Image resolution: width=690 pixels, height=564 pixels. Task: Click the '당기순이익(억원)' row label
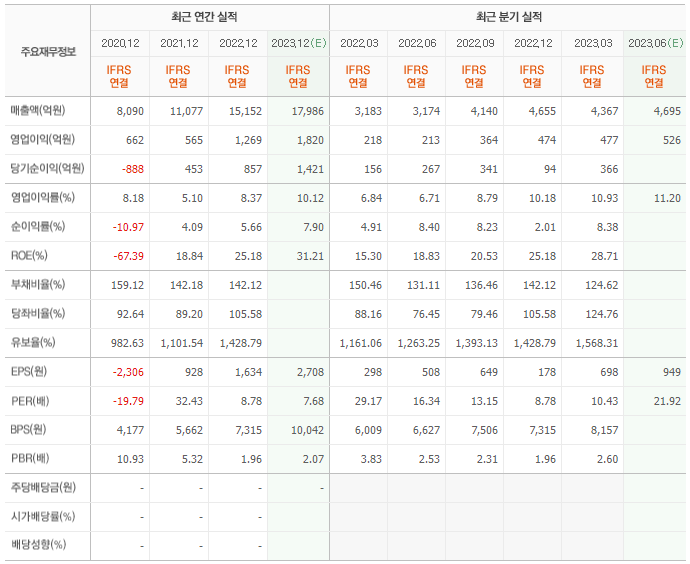(x=48, y=168)
